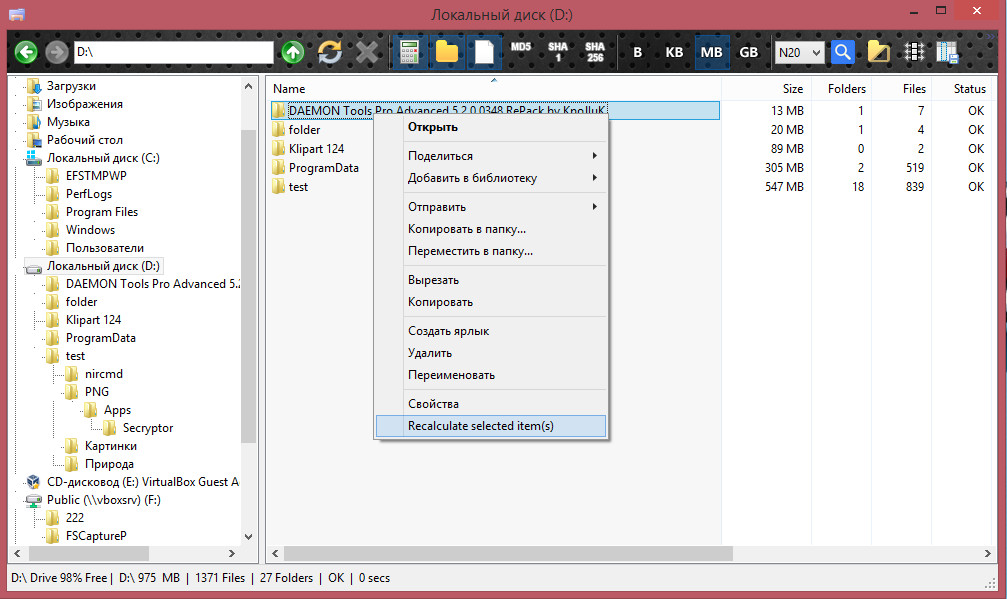This screenshot has width=1007, height=599.
Task: Click the tree panel scroll-up arrow
Action: click(249, 86)
